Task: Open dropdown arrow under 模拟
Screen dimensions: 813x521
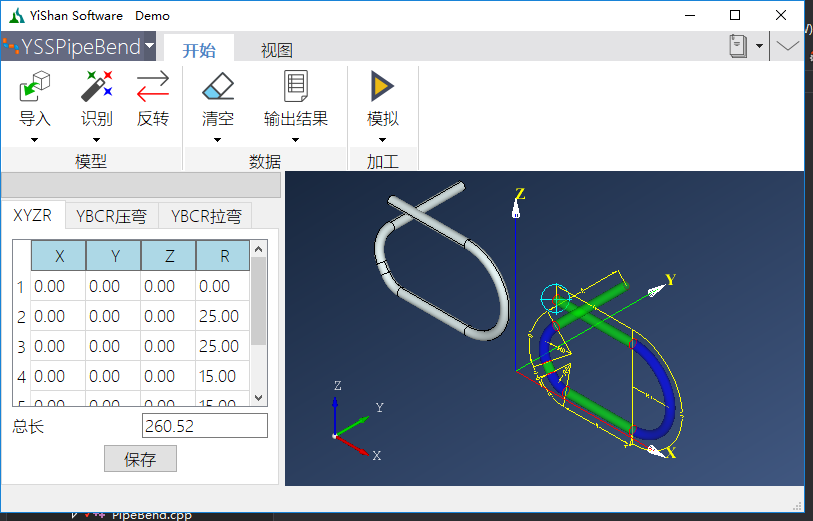Action: click(x=383, y=140)
